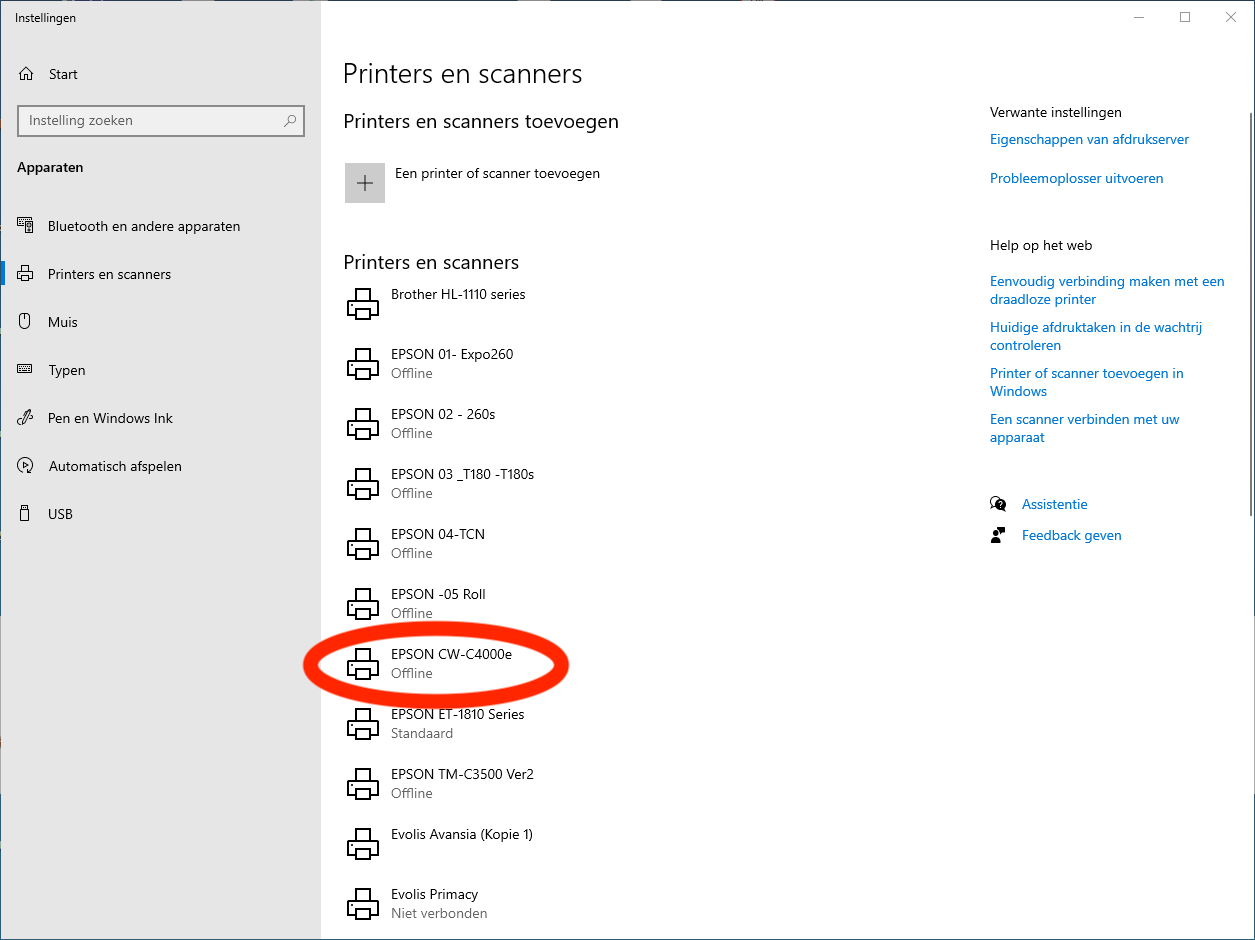Click the EPSON 03 _T180 -T180s printer icon
The height and width of the screenshot is (940, 1255).
(x=363, y=484)
